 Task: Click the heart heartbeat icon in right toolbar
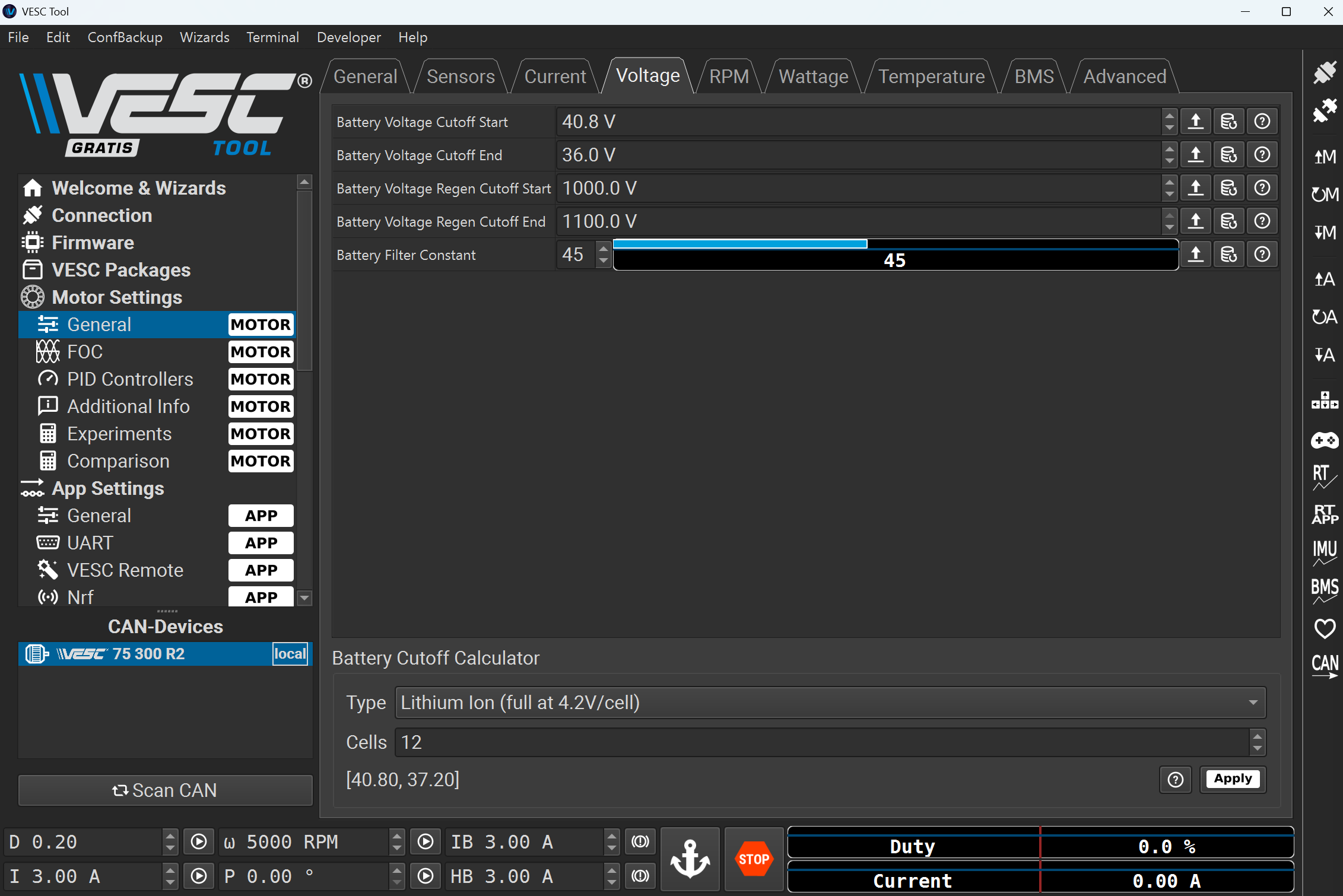coord(1324,628)
